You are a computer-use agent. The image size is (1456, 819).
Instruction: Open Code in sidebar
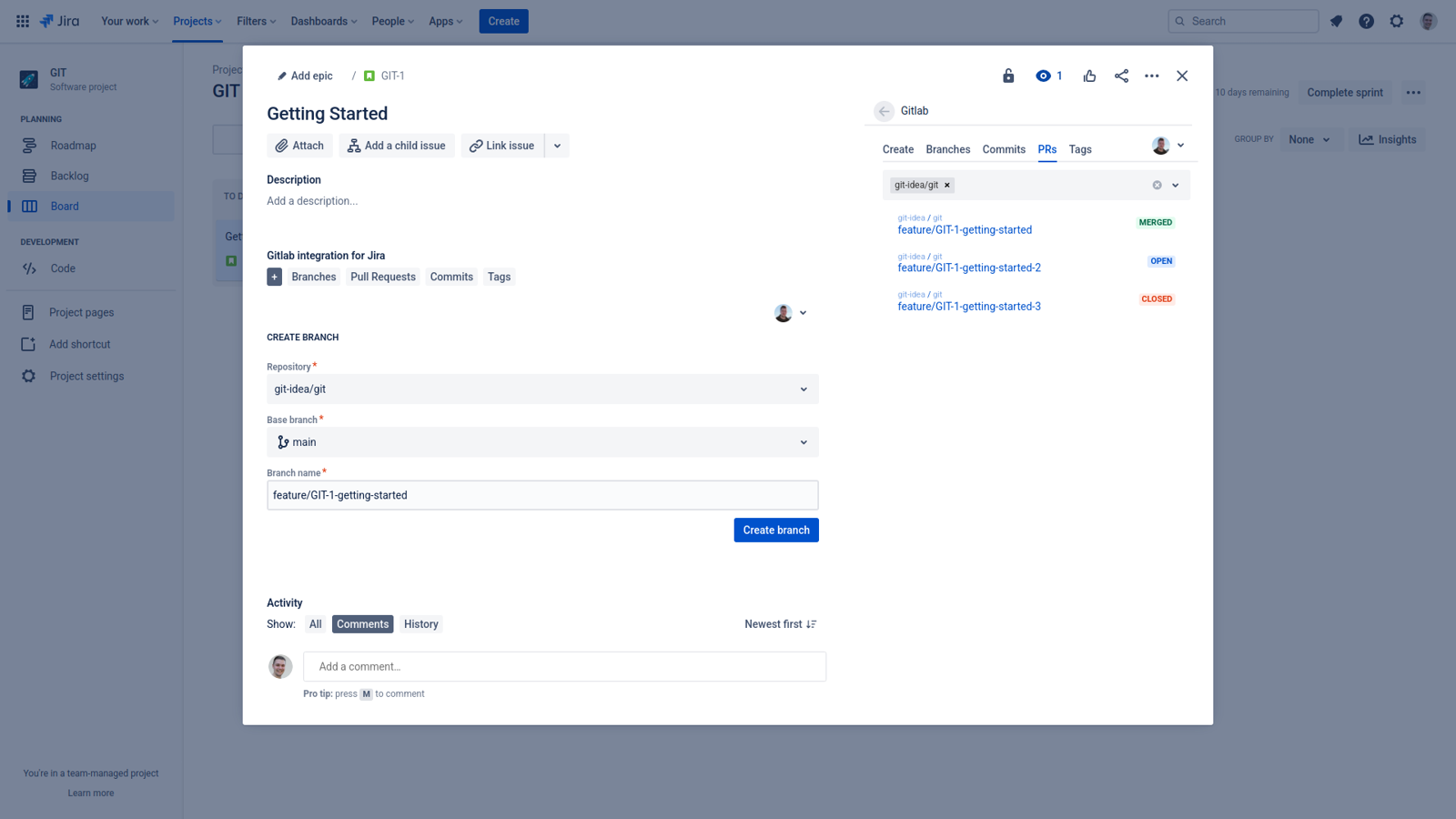tap(91, 268)
